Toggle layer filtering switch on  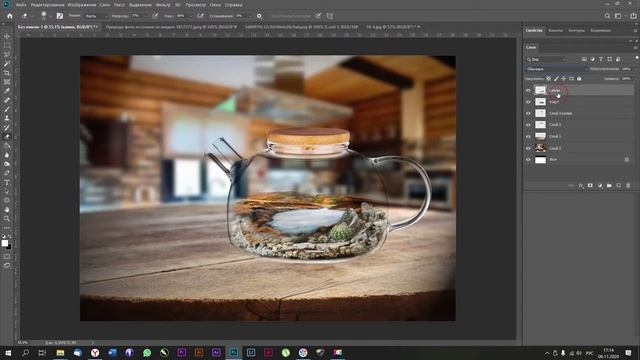(x=636, y=58)
